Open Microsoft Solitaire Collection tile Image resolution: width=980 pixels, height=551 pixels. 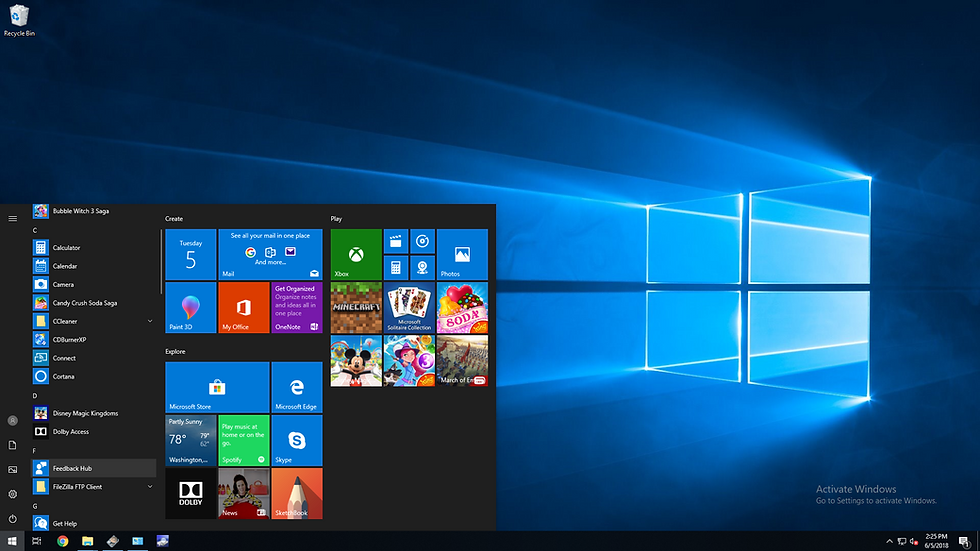(x=409, y=307)
